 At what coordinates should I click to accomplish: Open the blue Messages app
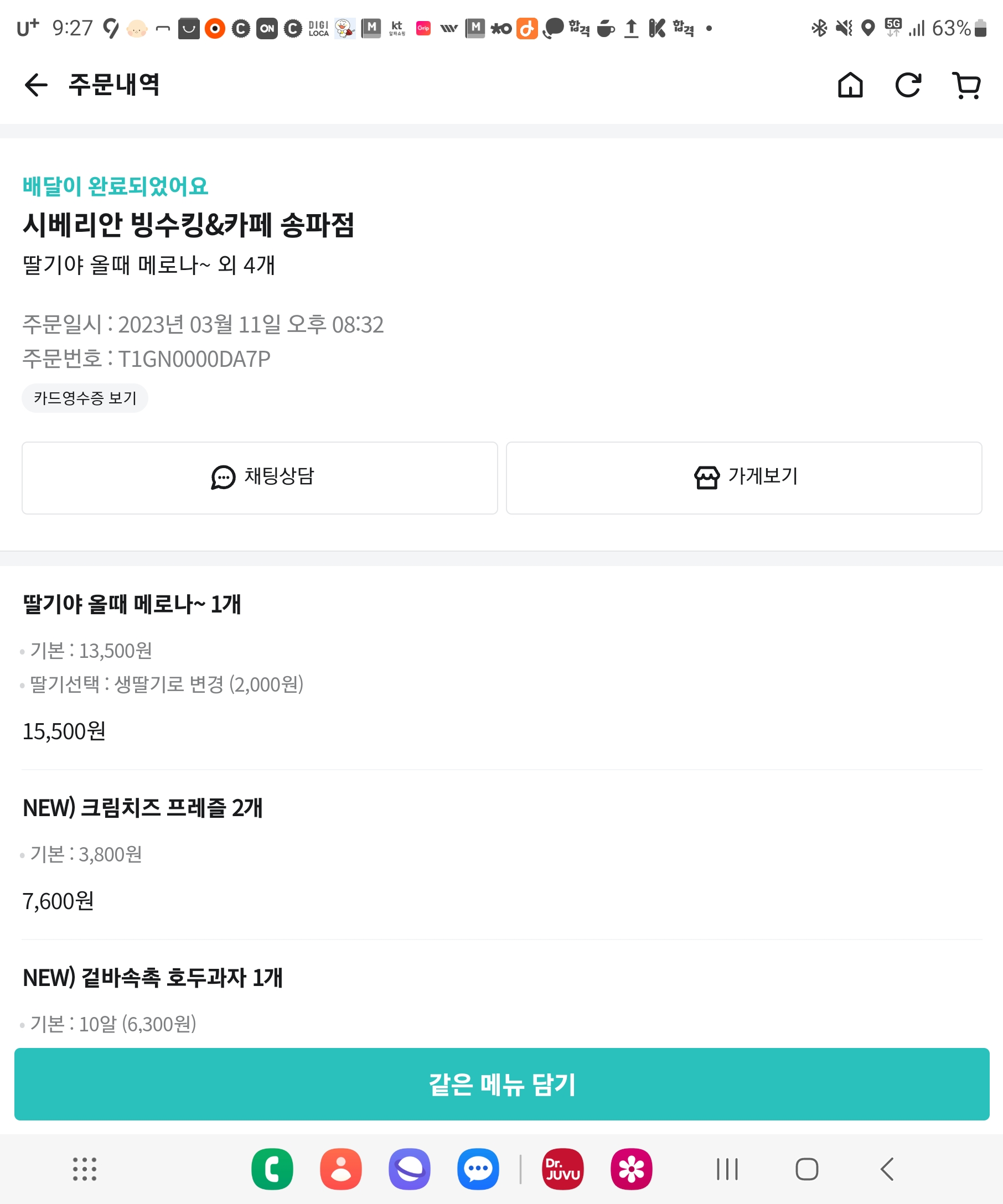(x=478, y=1169)
